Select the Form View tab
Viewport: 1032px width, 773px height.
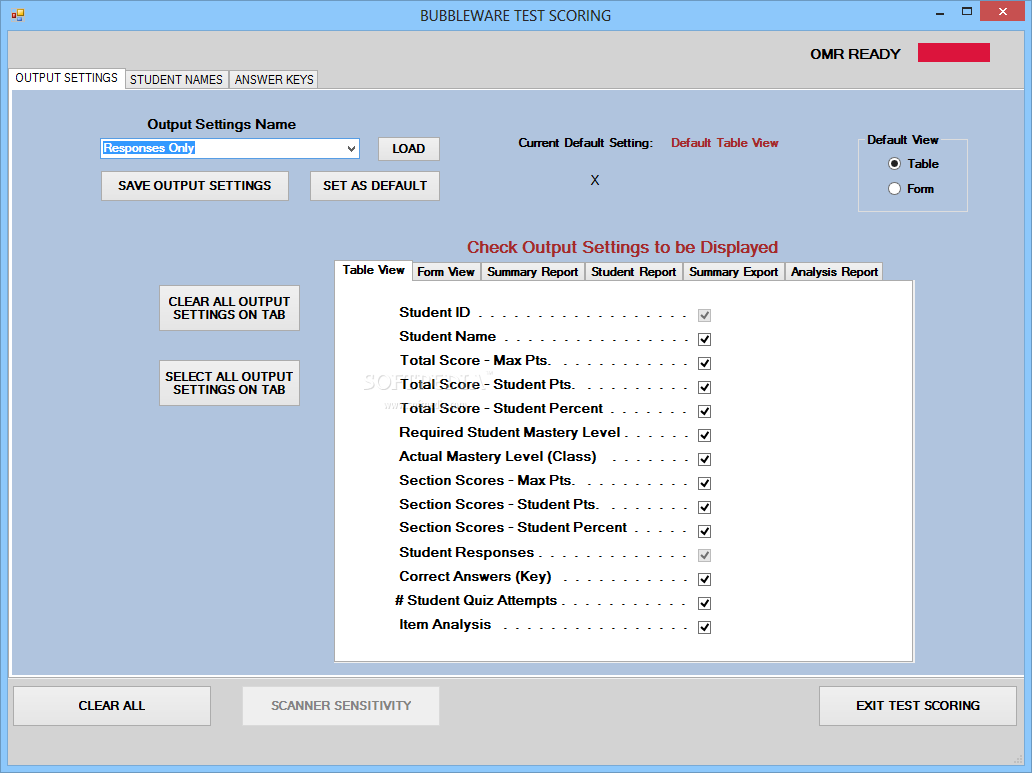point(446,272)
